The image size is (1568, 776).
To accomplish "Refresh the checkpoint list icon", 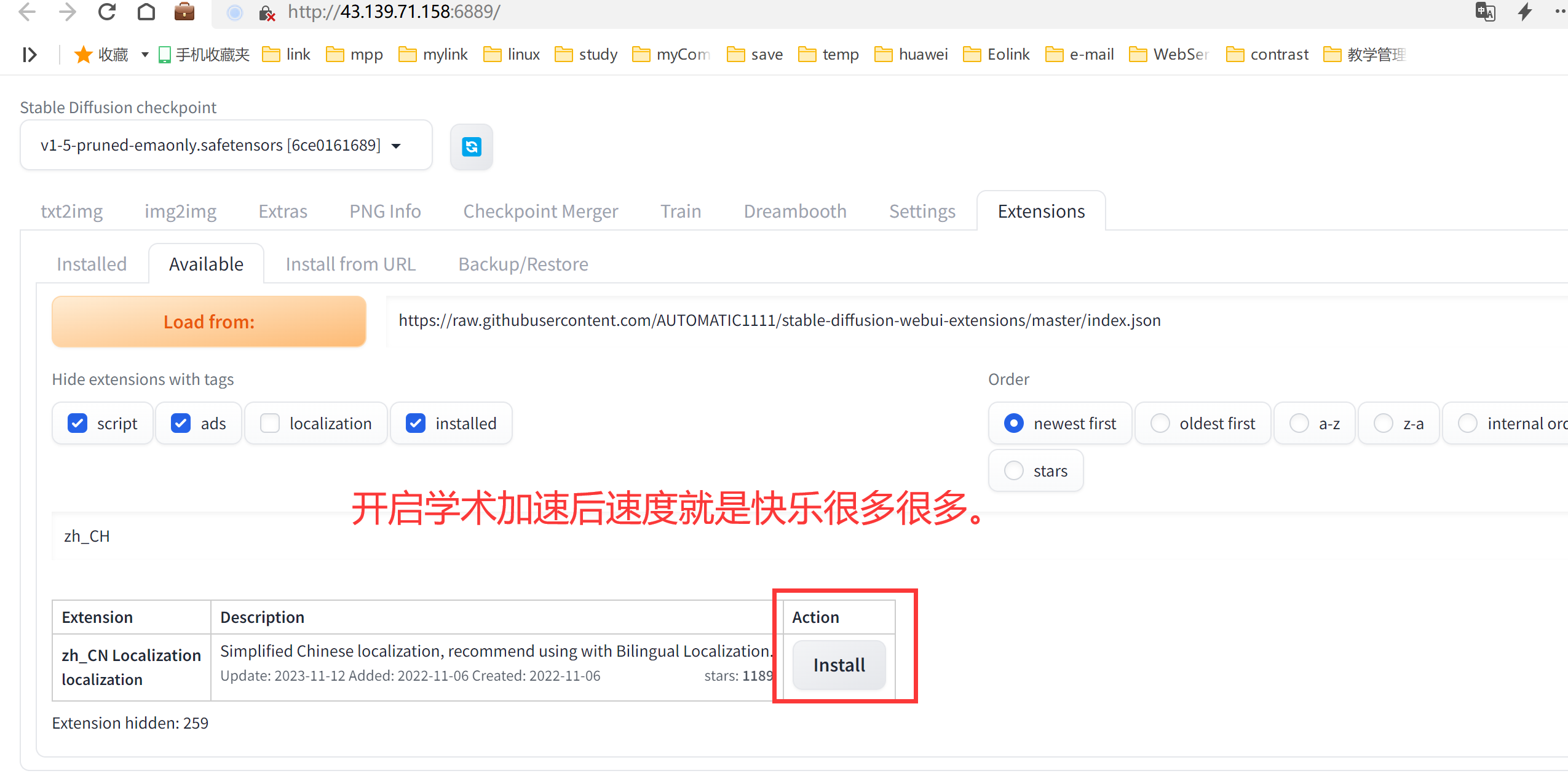I will (x=472, y=146).
